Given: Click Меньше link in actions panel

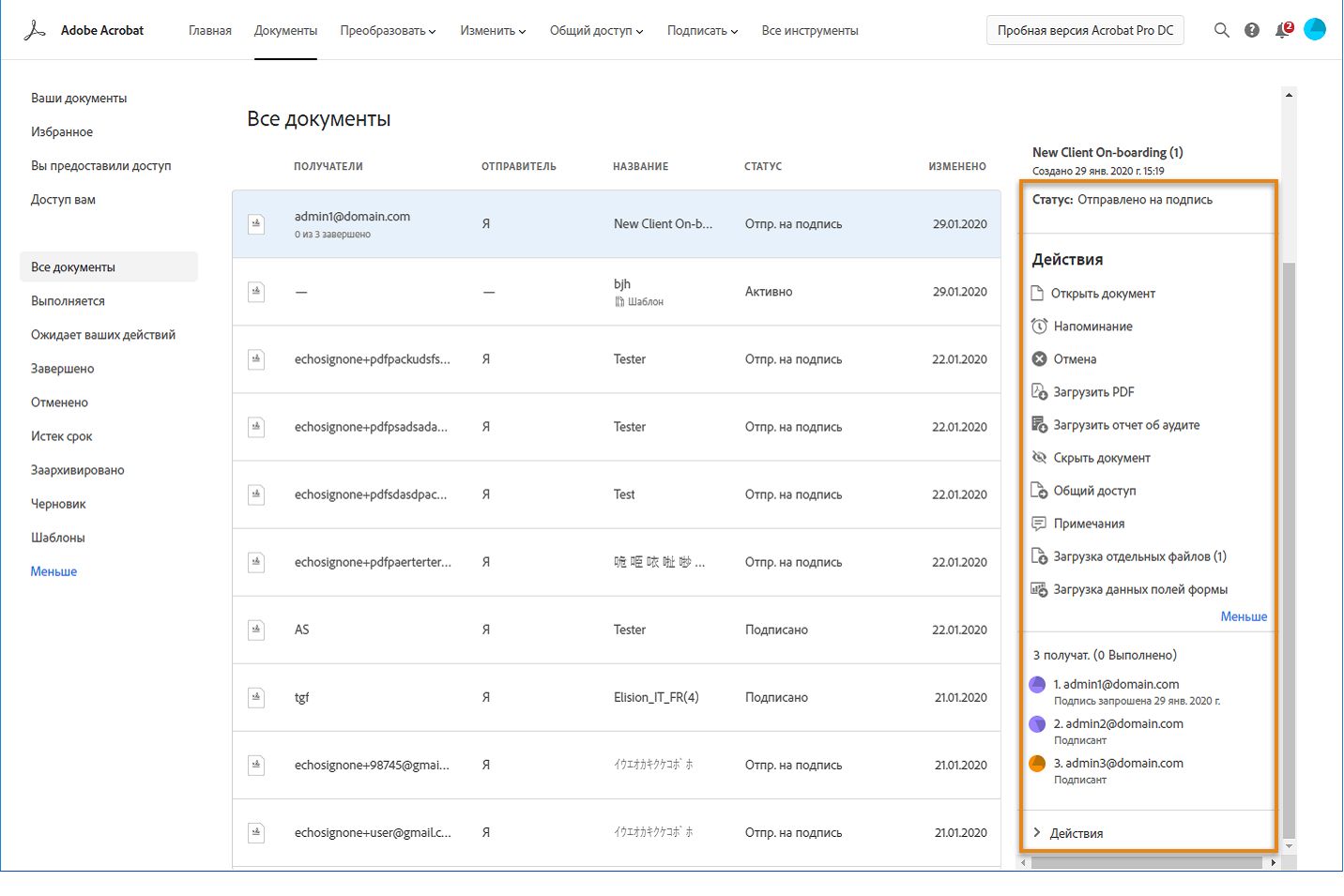Looking at the screenshot, I should pyautogui.click(x=1244, y=616).
